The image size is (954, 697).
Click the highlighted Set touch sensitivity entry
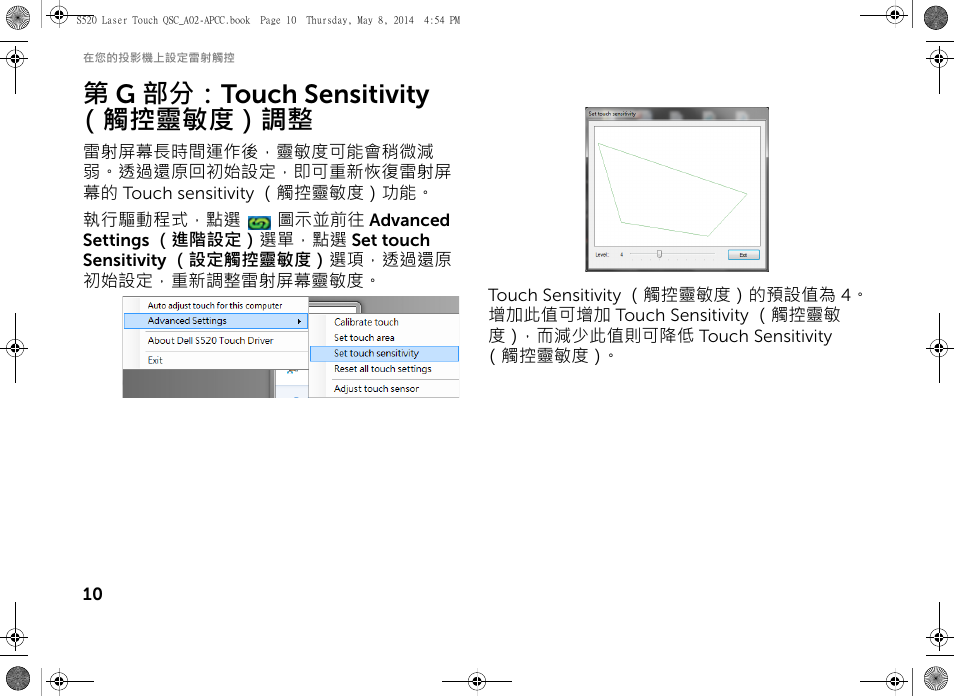(384, 353)
